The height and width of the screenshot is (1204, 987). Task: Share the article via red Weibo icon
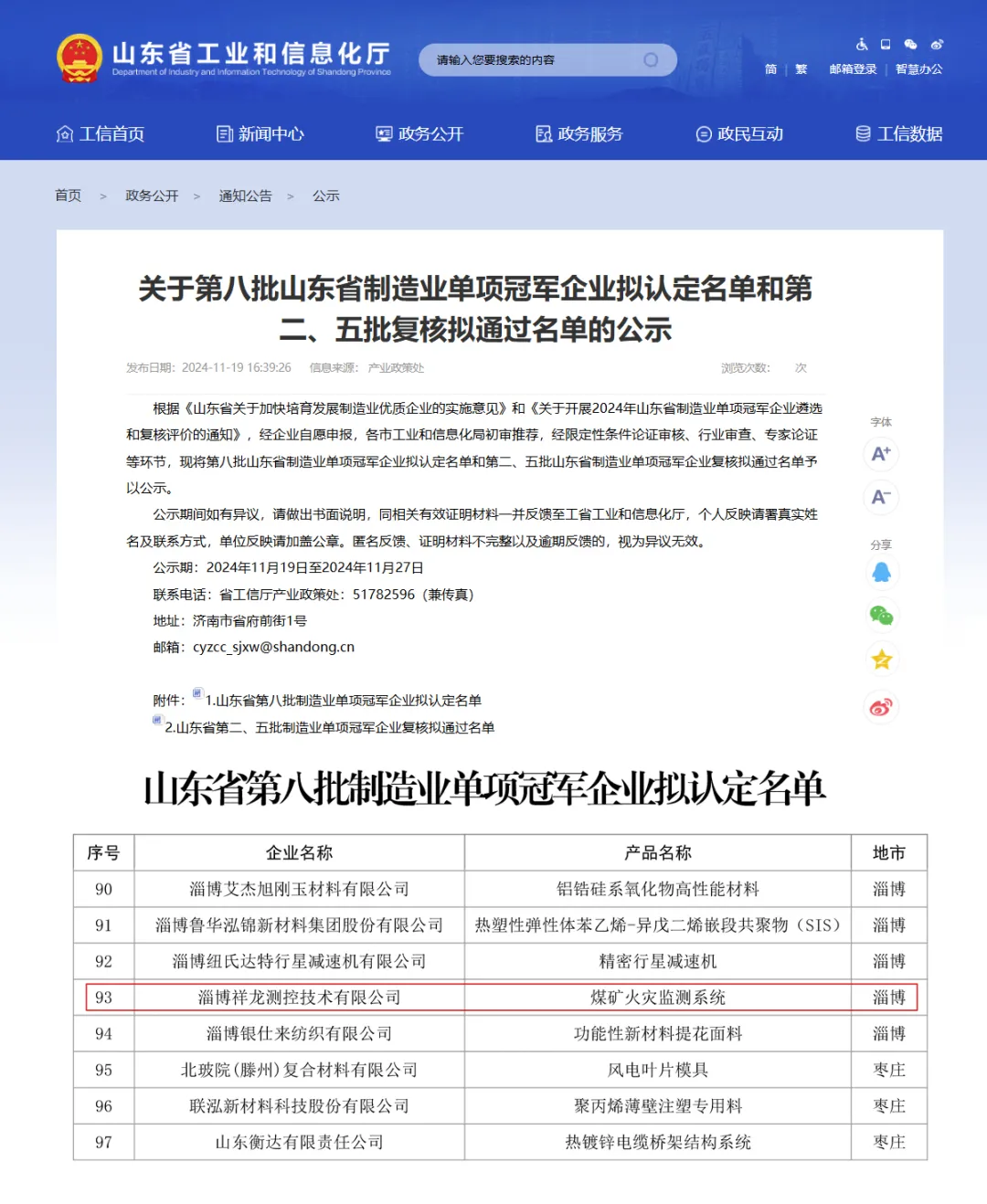pos(881,707)
